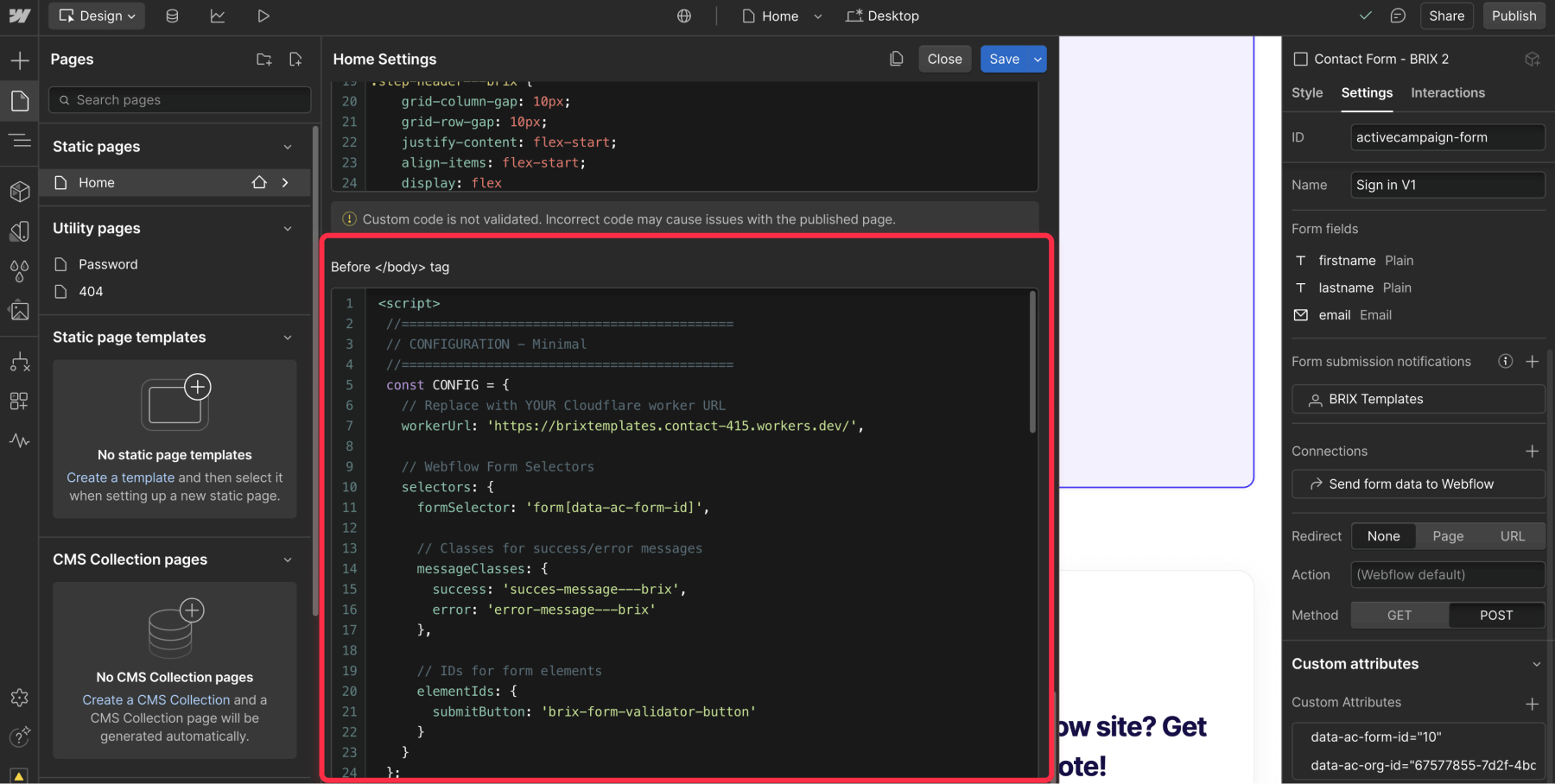
Task: Click the Share button
Action: (x=1446, y=16)
